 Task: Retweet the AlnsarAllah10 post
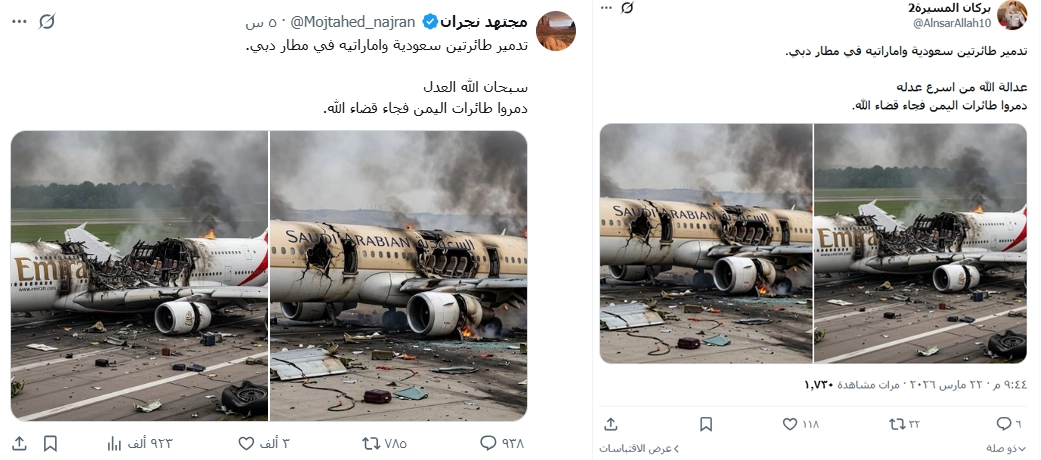(x=898, y=423)
